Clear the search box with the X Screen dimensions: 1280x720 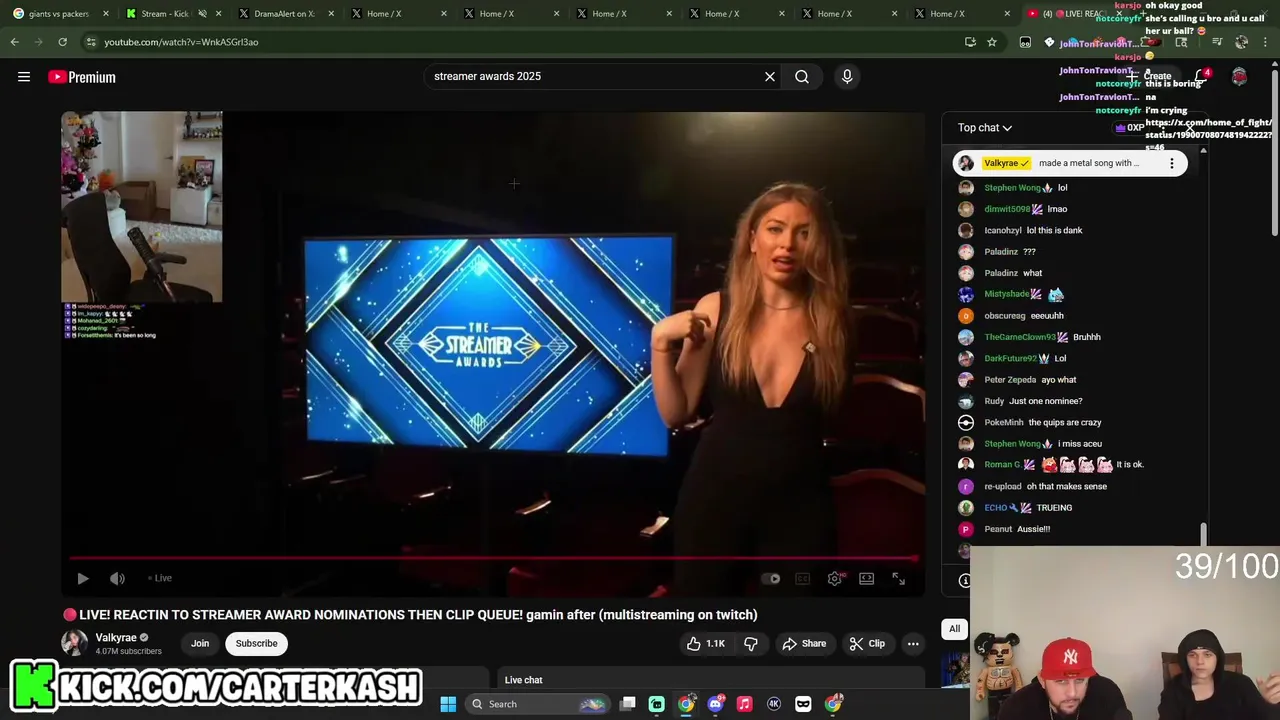(770, 76)
